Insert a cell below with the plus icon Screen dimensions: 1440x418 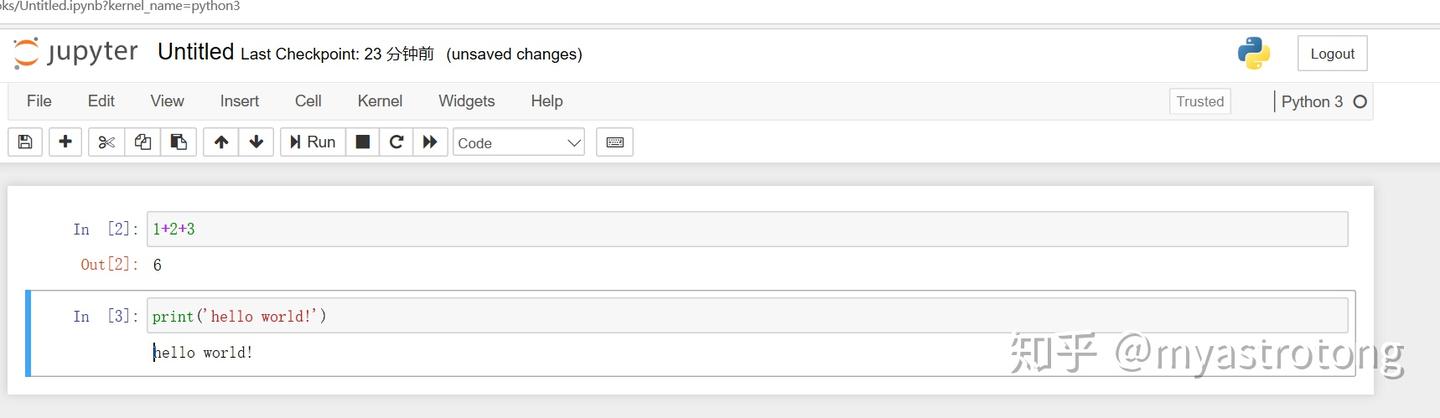[65, 142]
